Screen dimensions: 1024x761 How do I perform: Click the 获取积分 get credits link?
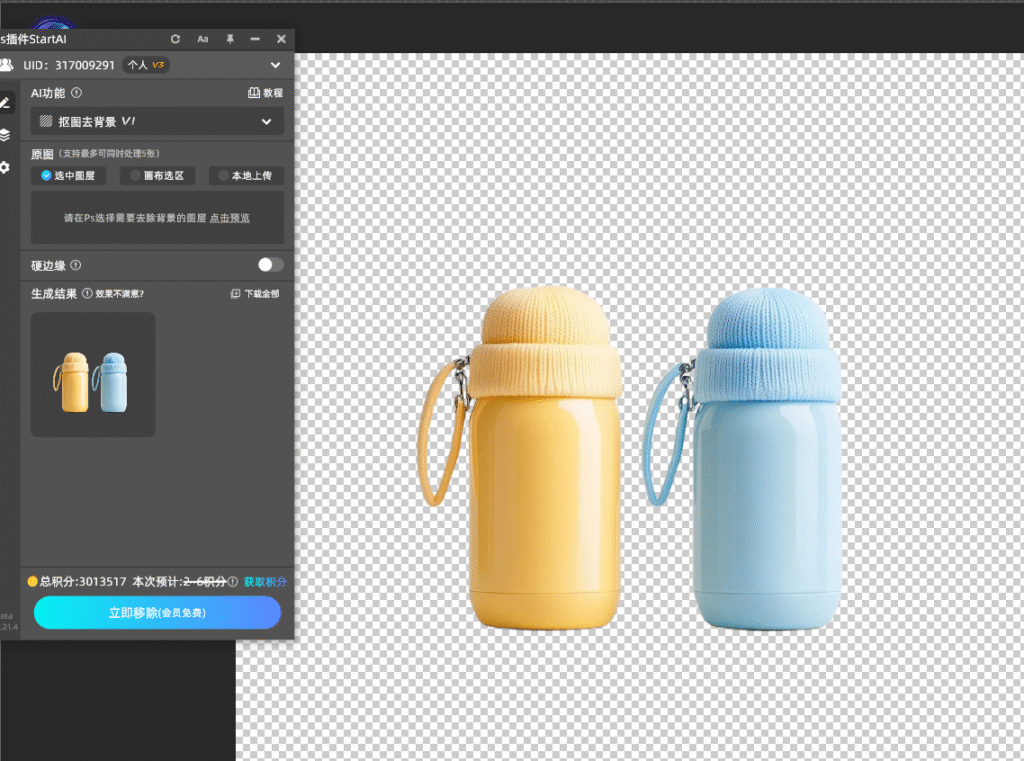[x=265, y=582]
